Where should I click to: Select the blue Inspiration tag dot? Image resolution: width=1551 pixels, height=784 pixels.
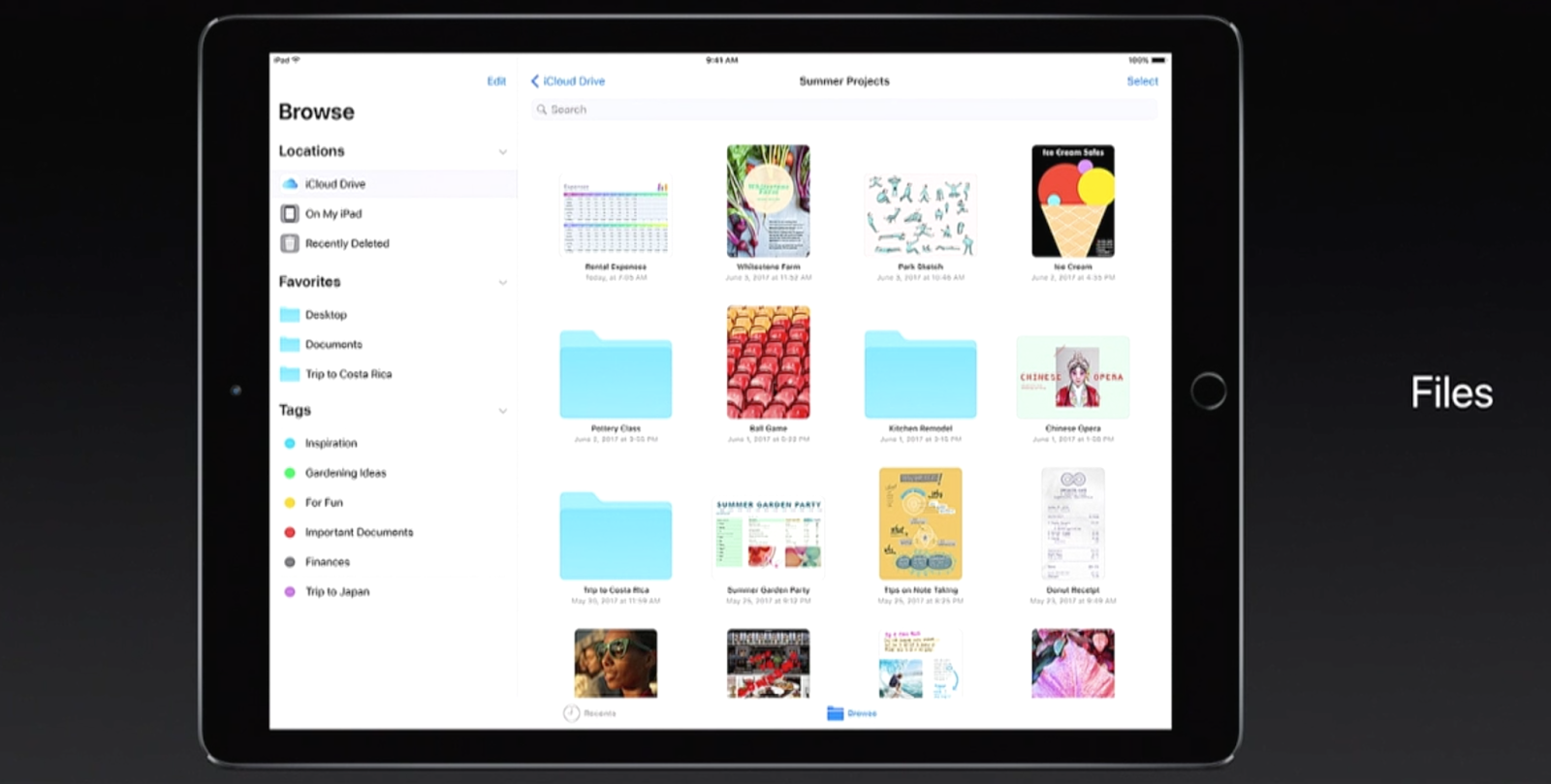coord(289,443)
